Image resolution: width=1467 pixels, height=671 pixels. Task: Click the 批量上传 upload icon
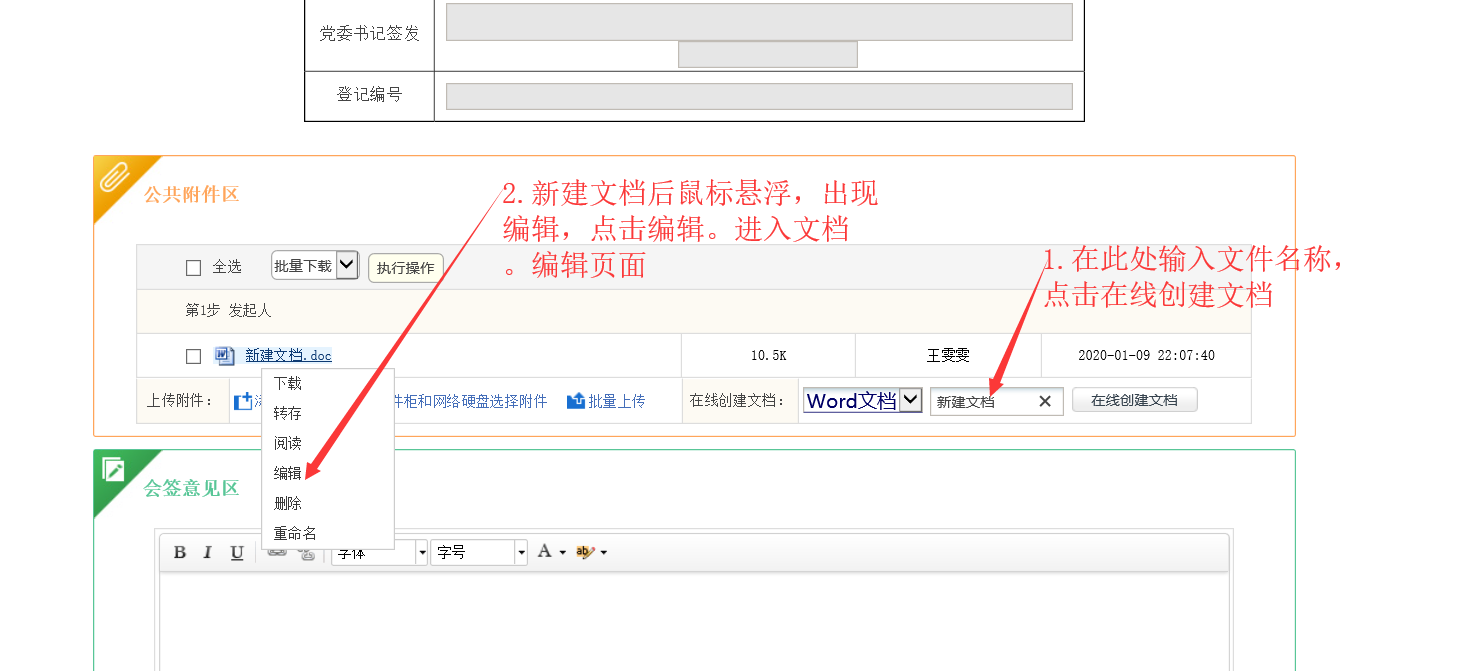576,401
